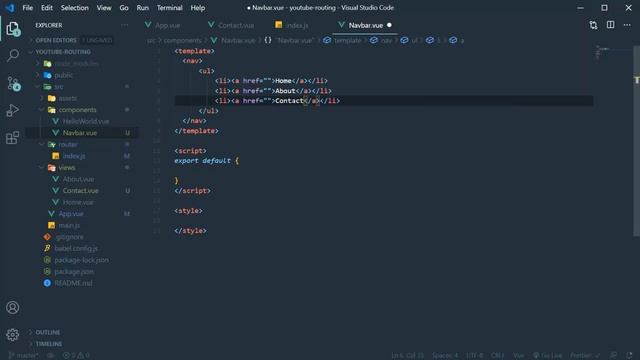The width and height of the screenshot is (640, 360).
Task: Expand the node_modules folder
Action: pos(77,64)
